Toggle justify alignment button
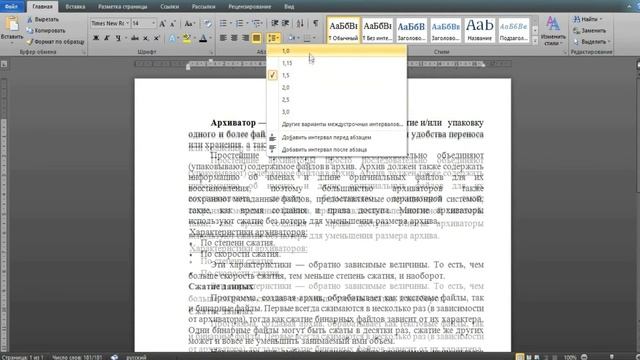The image size is (640, 360). (x=256, y=38)
